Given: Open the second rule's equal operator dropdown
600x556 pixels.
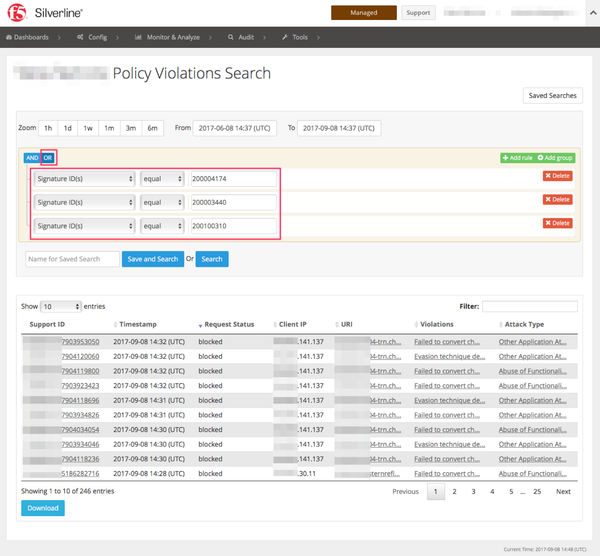Looking at the screenshot, I should coord(162,202).
